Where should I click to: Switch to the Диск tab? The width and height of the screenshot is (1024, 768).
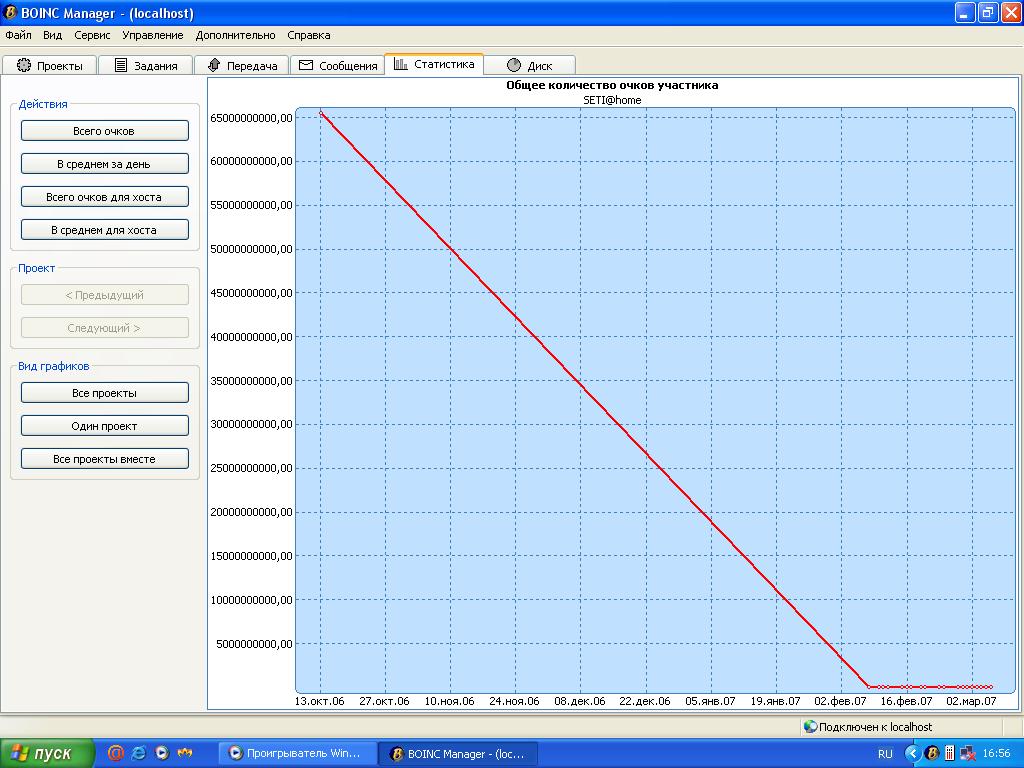click(x=529, y=65)
